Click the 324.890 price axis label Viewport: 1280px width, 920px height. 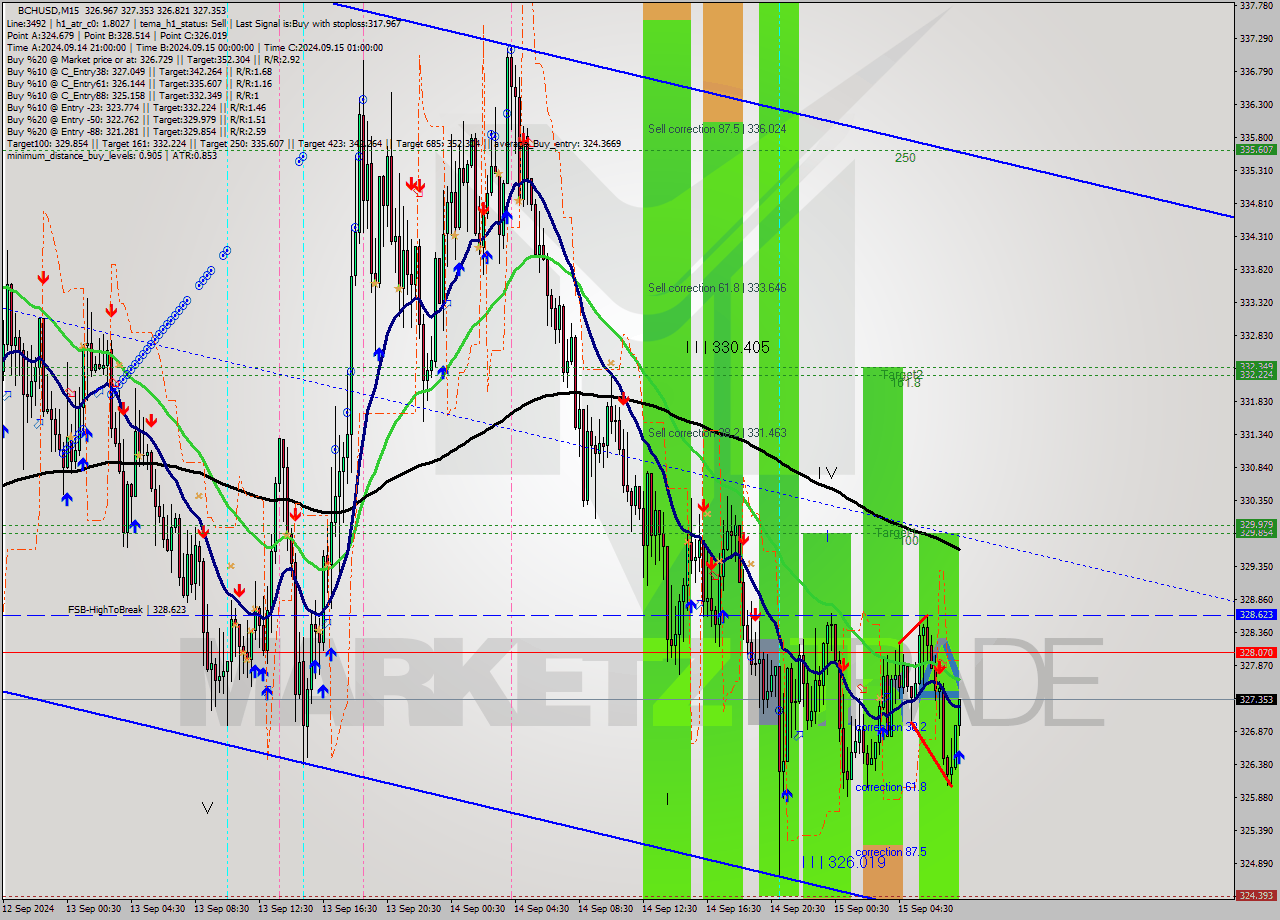tap(1255, 863)
